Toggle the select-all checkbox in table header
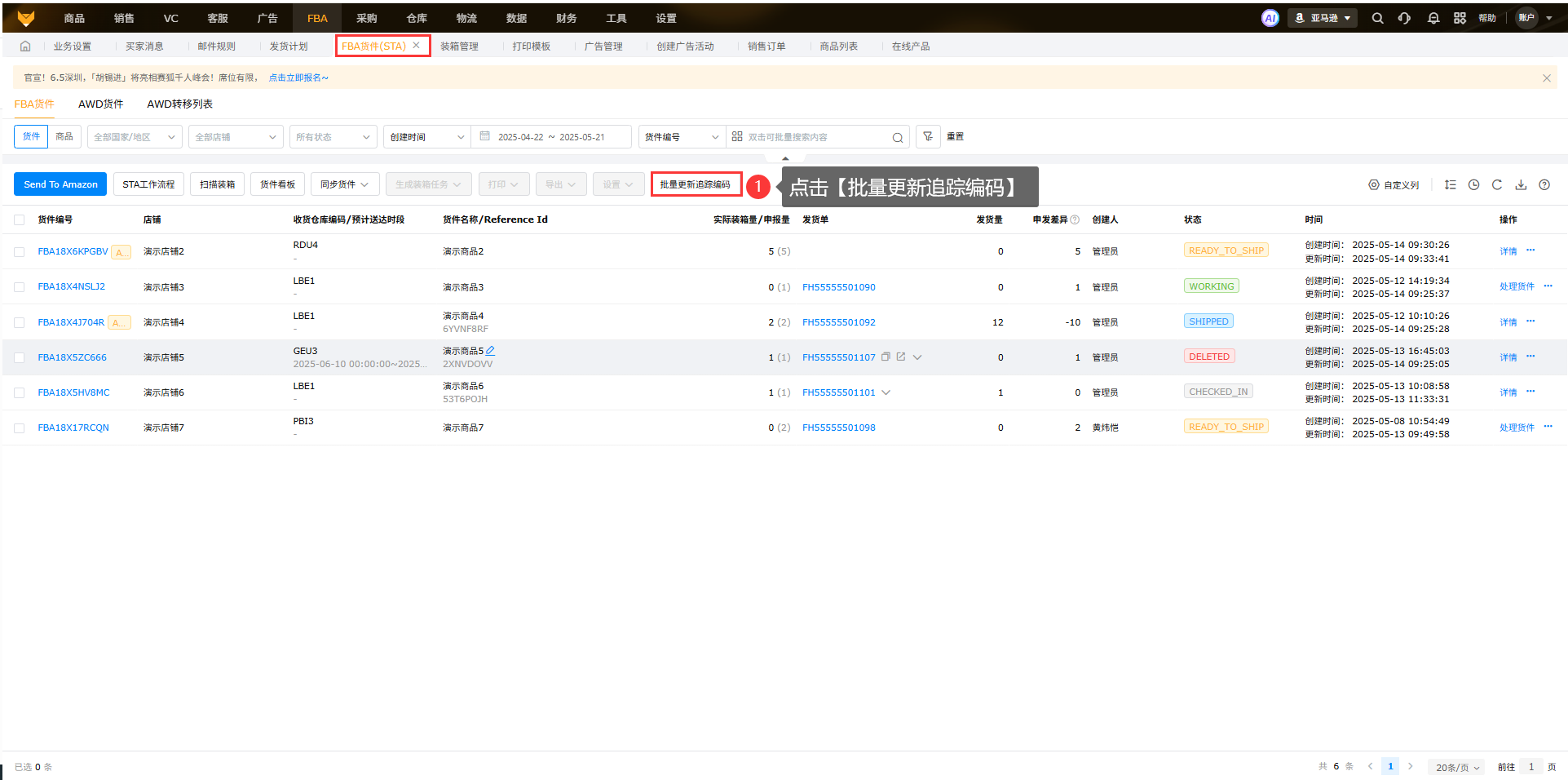 coord(20,220)
